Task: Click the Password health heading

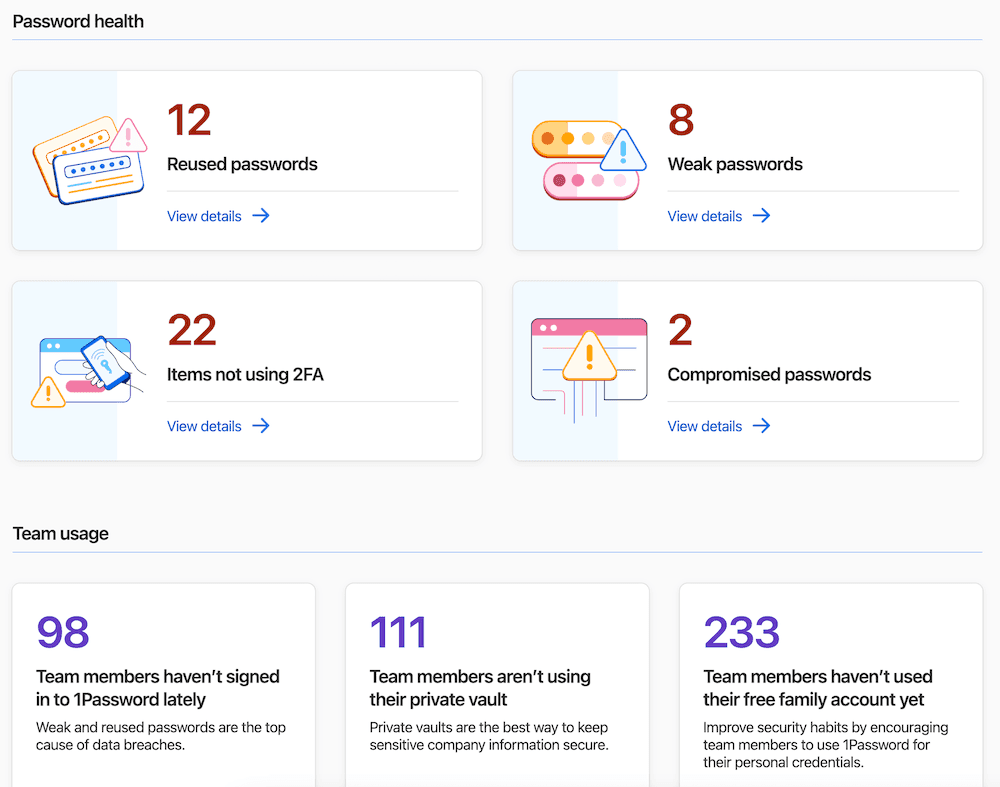Action: (x=78, y=22)
